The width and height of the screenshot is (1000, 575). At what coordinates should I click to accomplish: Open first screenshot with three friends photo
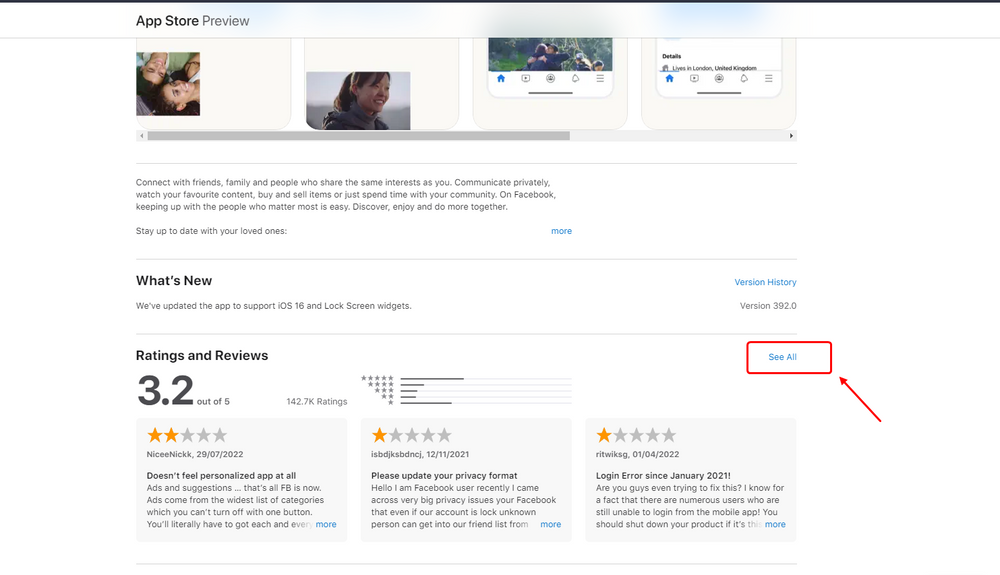click(x=214, y=84)
